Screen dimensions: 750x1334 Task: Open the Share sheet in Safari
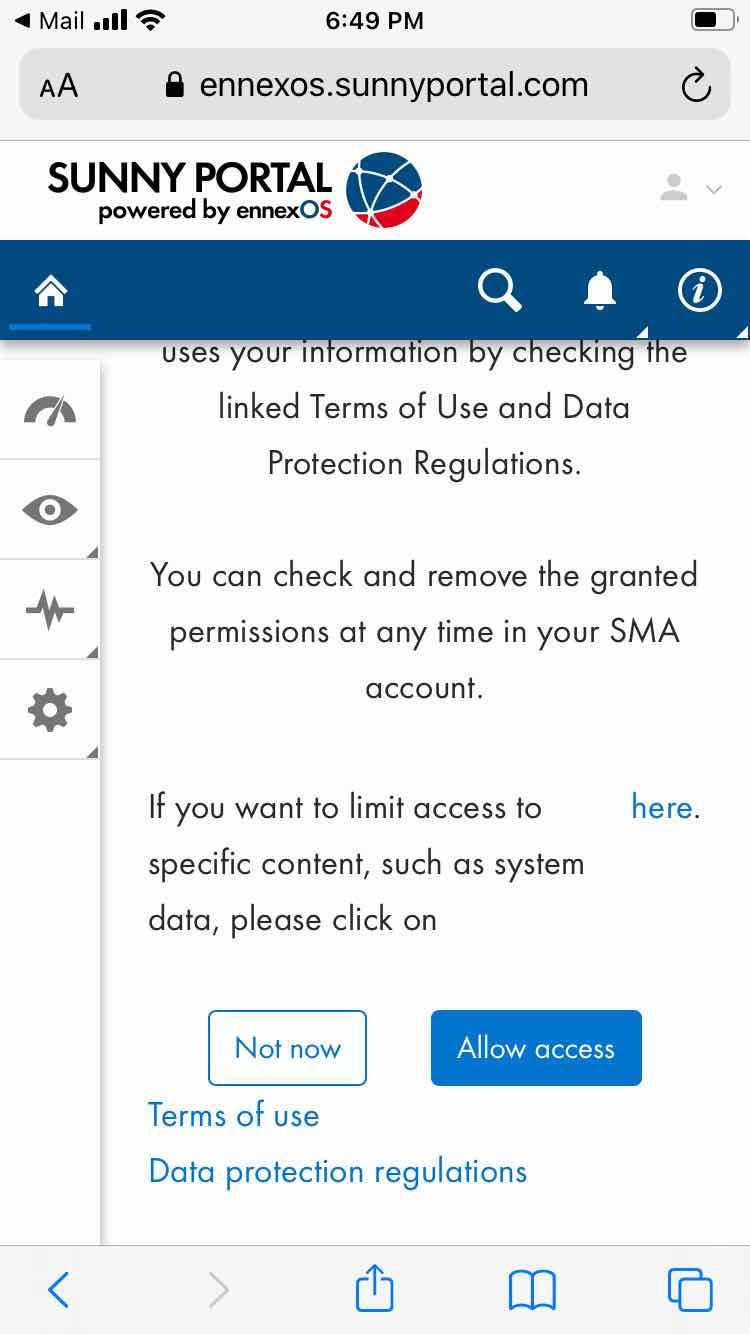click(x=374, y=1289)
